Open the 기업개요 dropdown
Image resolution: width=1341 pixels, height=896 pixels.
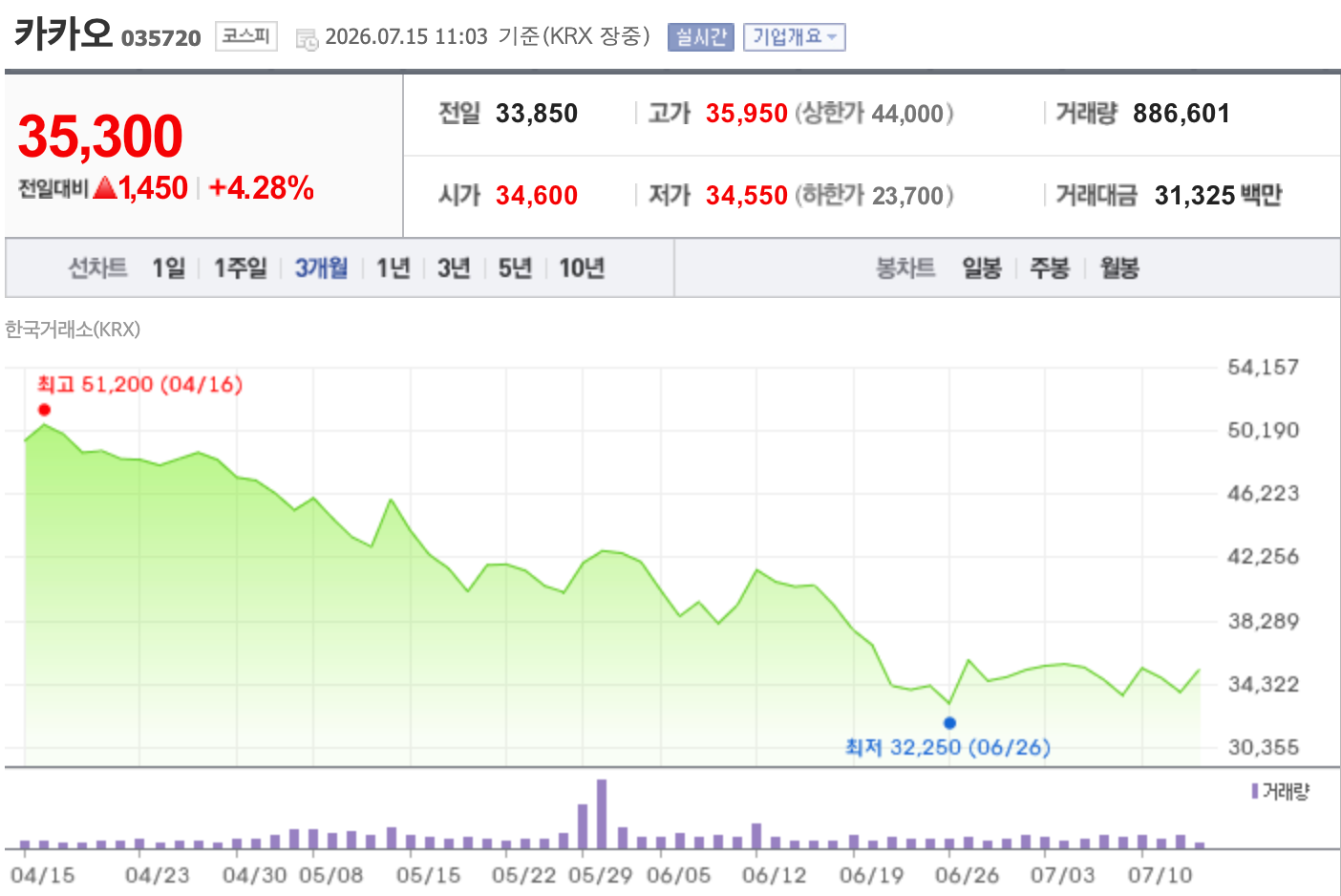click(x=795, y=37)
